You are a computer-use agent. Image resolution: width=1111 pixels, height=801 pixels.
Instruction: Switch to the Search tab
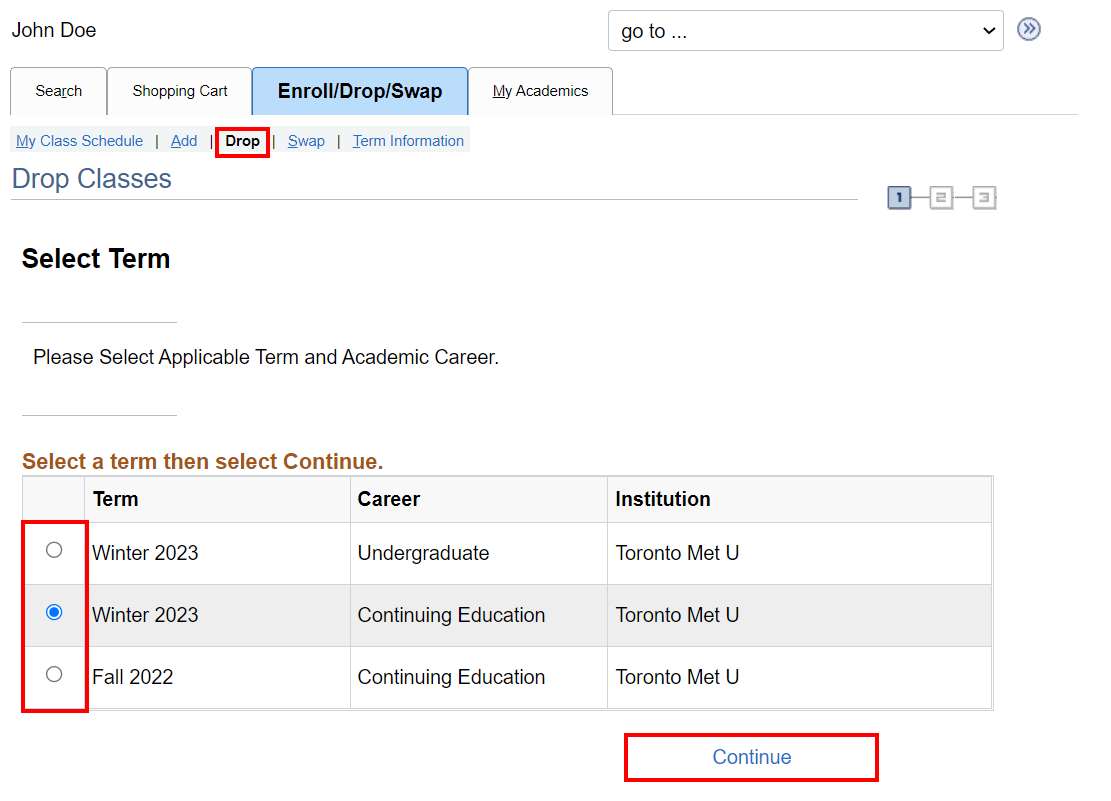(58, 91)
